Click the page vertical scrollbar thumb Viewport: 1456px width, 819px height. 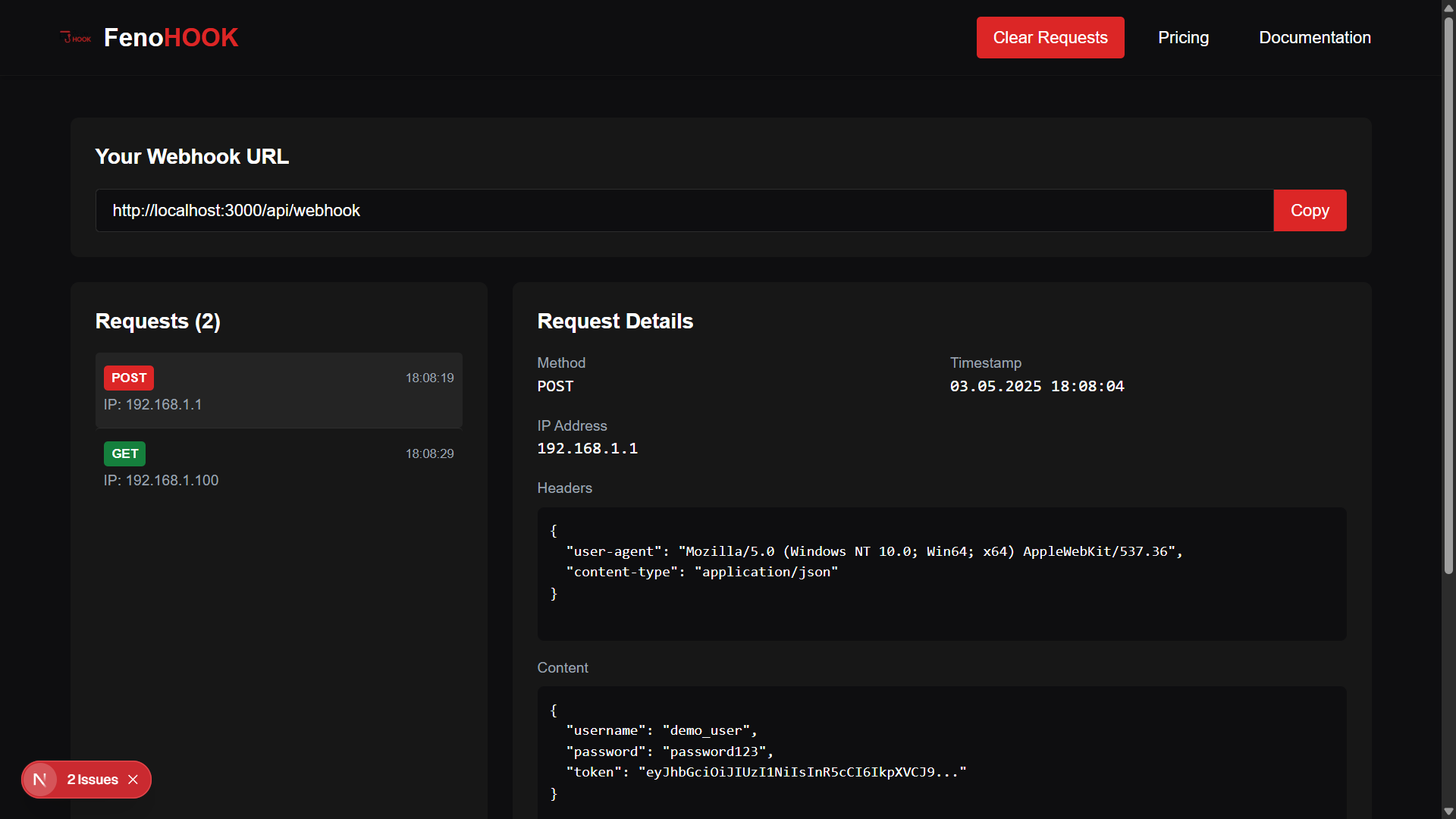click(1448, 296)
